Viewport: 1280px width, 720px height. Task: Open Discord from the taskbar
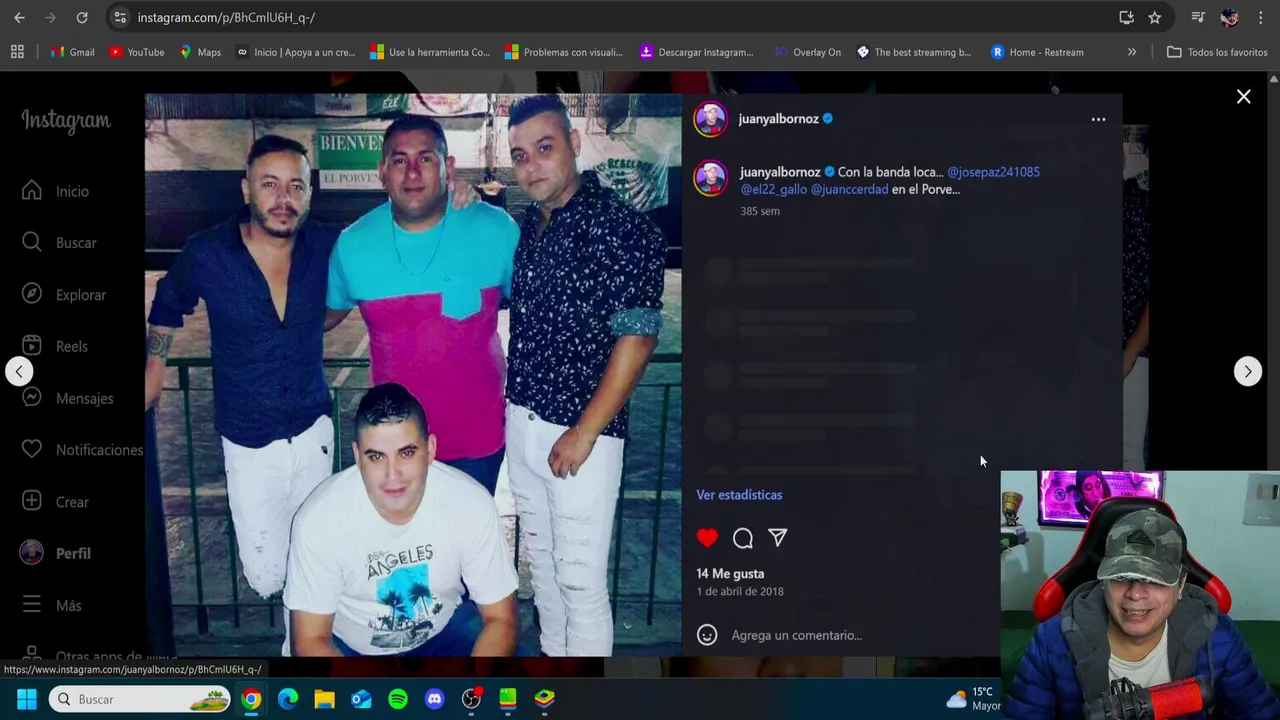434,699
